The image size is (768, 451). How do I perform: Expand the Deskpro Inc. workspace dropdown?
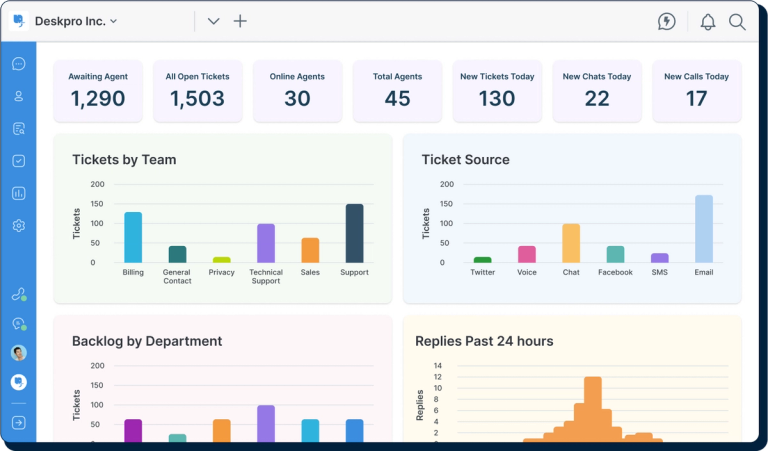[x=76, y=21]
